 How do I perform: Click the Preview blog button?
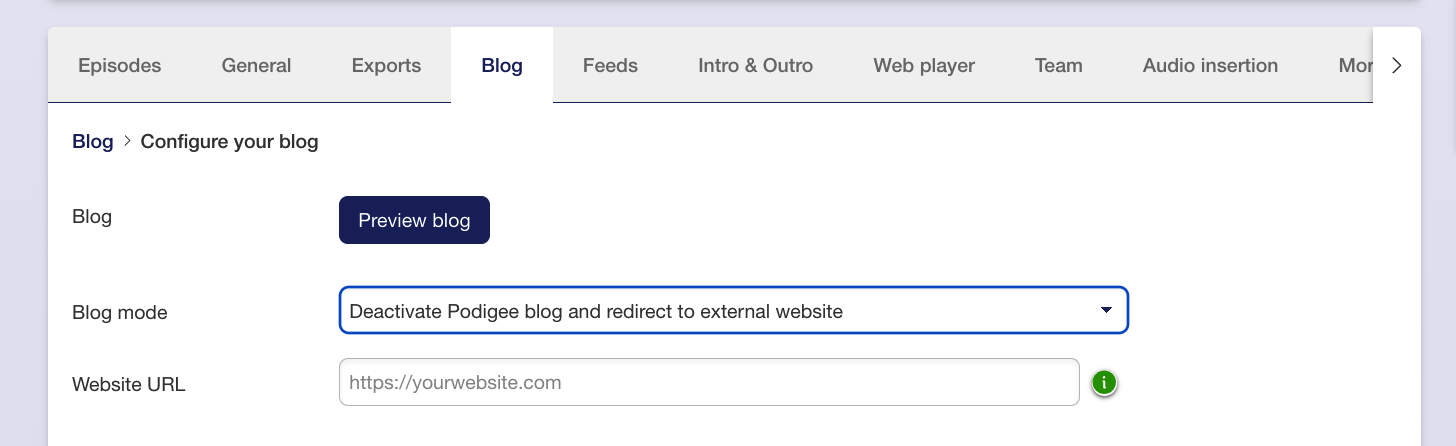pyautogui.click(x=414, y=220)
